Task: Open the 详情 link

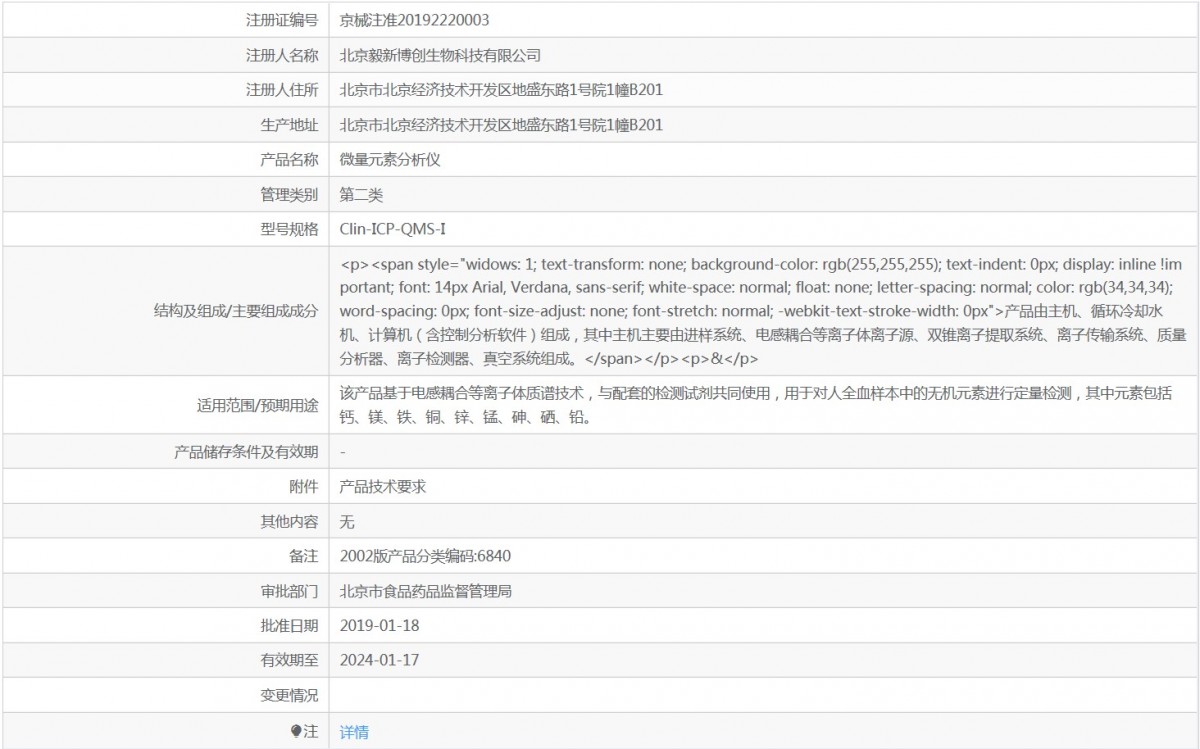Action: coord(354,732)
